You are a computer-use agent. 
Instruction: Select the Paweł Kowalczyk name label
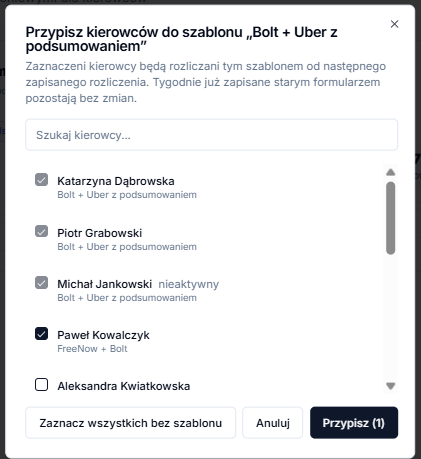click(103, 335)
